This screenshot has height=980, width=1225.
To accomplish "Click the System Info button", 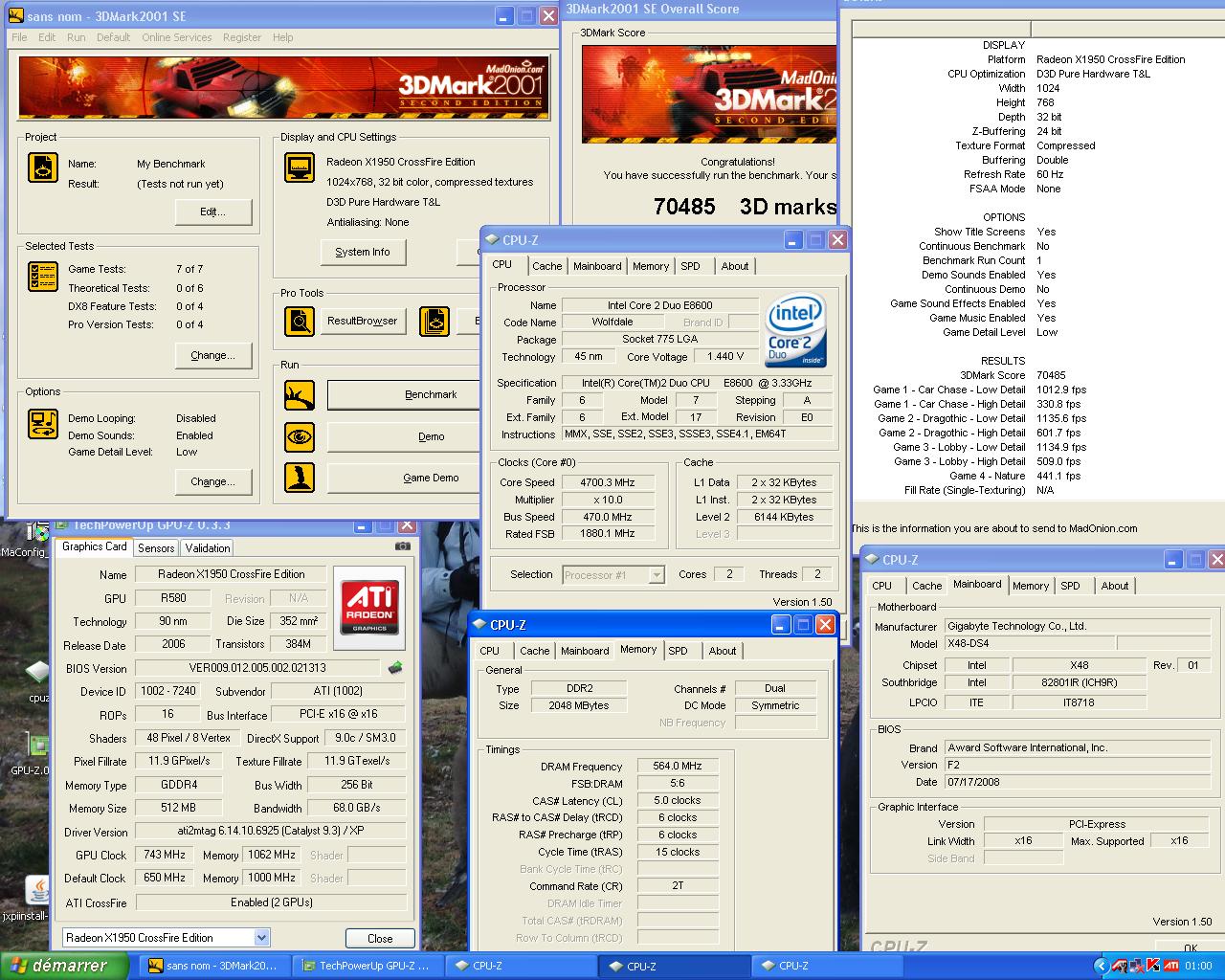I will [x=363, y=252].
